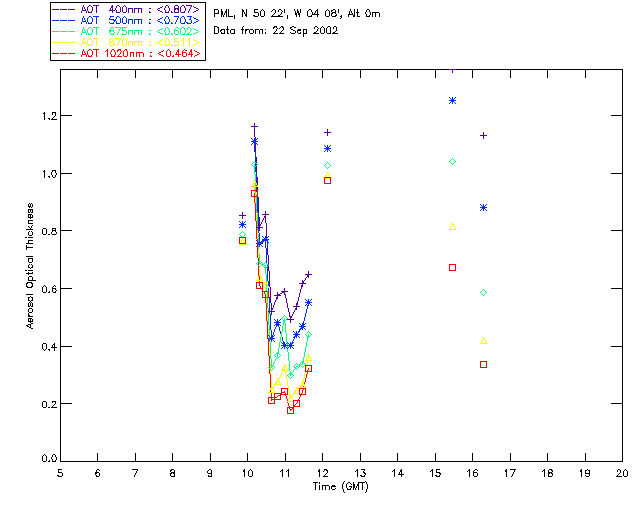The image size is (640, 512).
Task: Click the x-axis tick label '5'
Action: pos(60,474)
